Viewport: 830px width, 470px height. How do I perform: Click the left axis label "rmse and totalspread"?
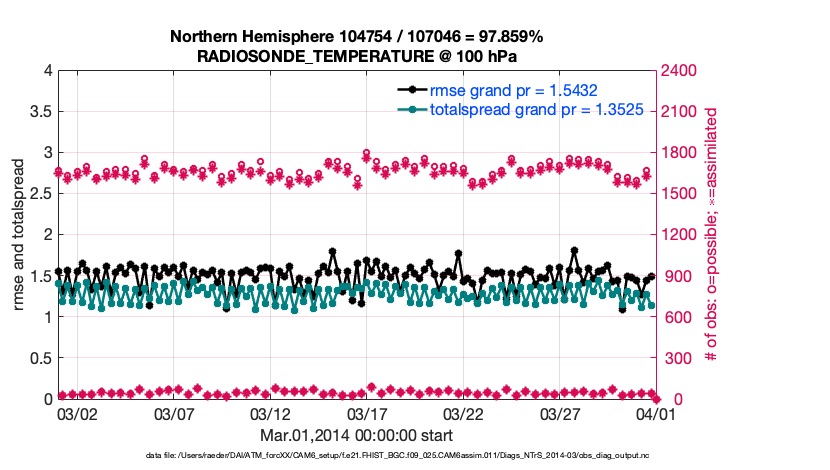tap(18, 234)
